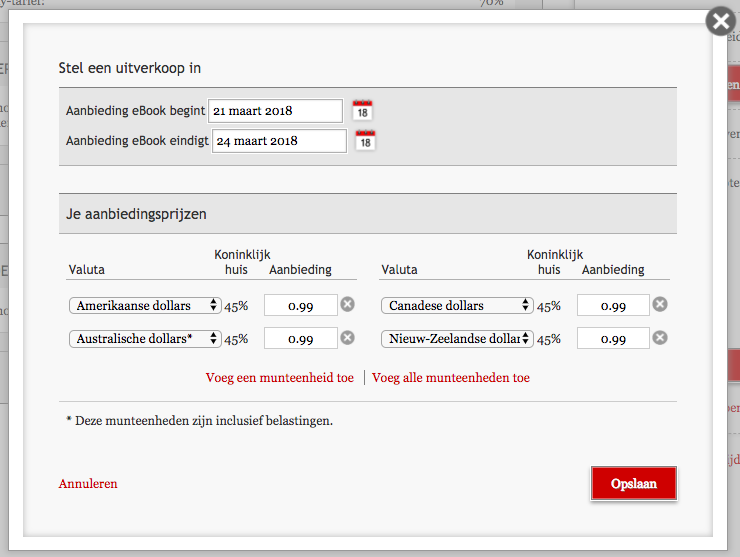Cancel with the Annuleren link

click(88, 484)
